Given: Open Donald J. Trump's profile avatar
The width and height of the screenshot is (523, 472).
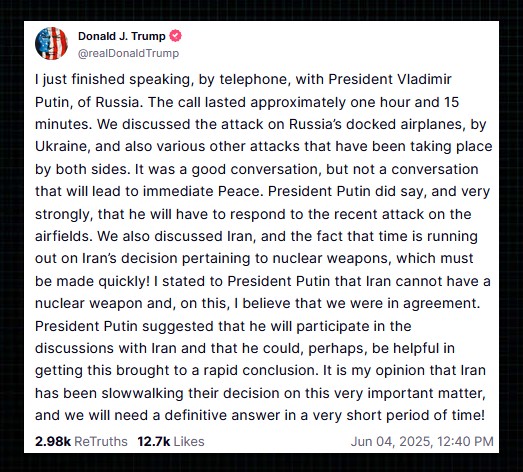Looking at the screenshot, I should pyautogui.click(x=51, y=44).
